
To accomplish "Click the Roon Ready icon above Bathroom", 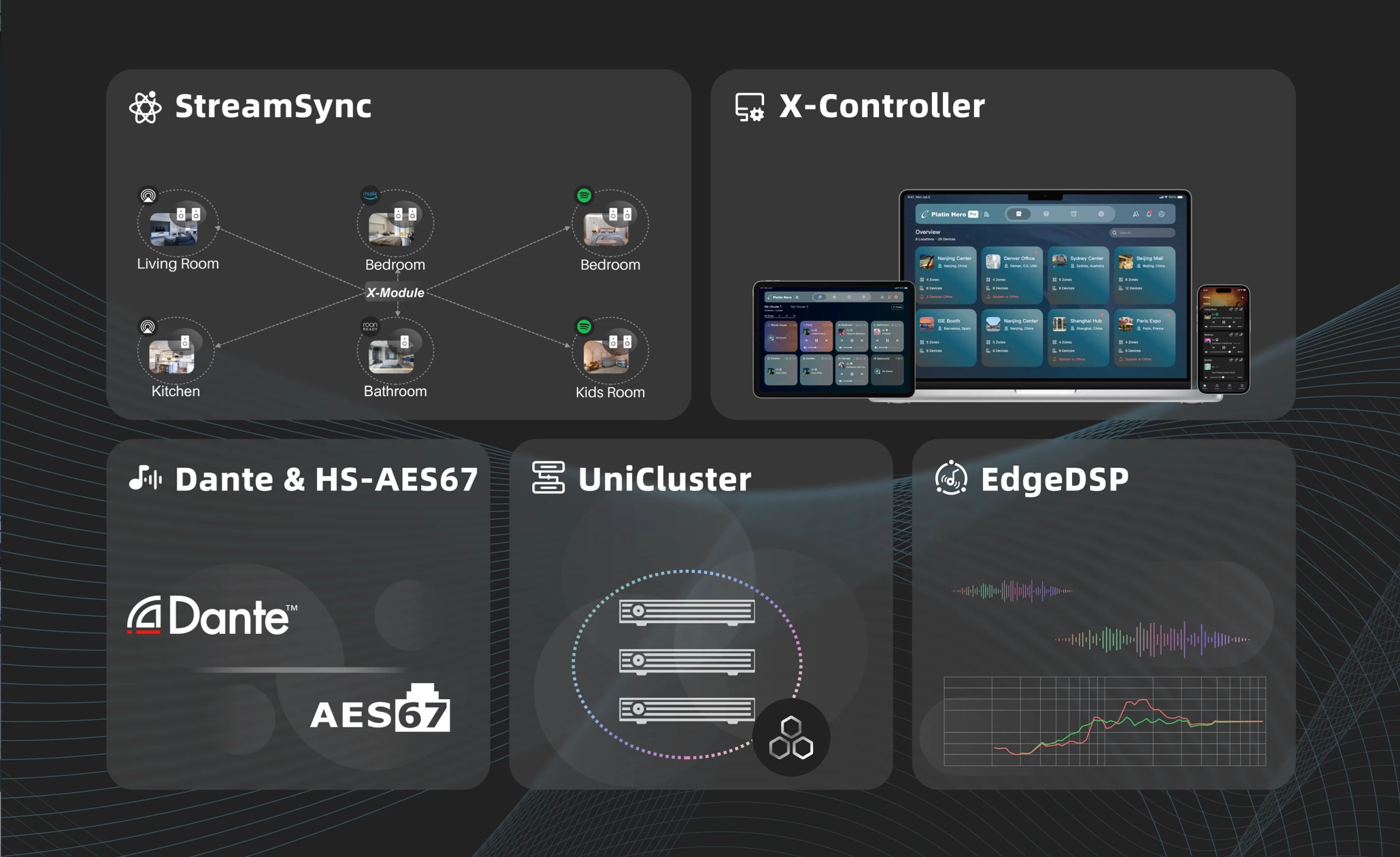I will [369, 326].
